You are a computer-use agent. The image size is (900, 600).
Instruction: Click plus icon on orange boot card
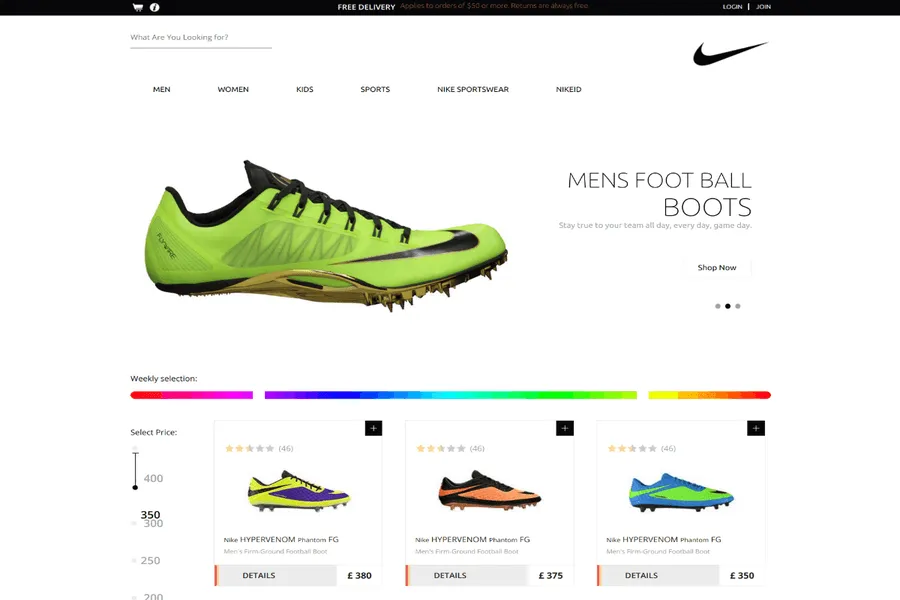pos(564,428)
